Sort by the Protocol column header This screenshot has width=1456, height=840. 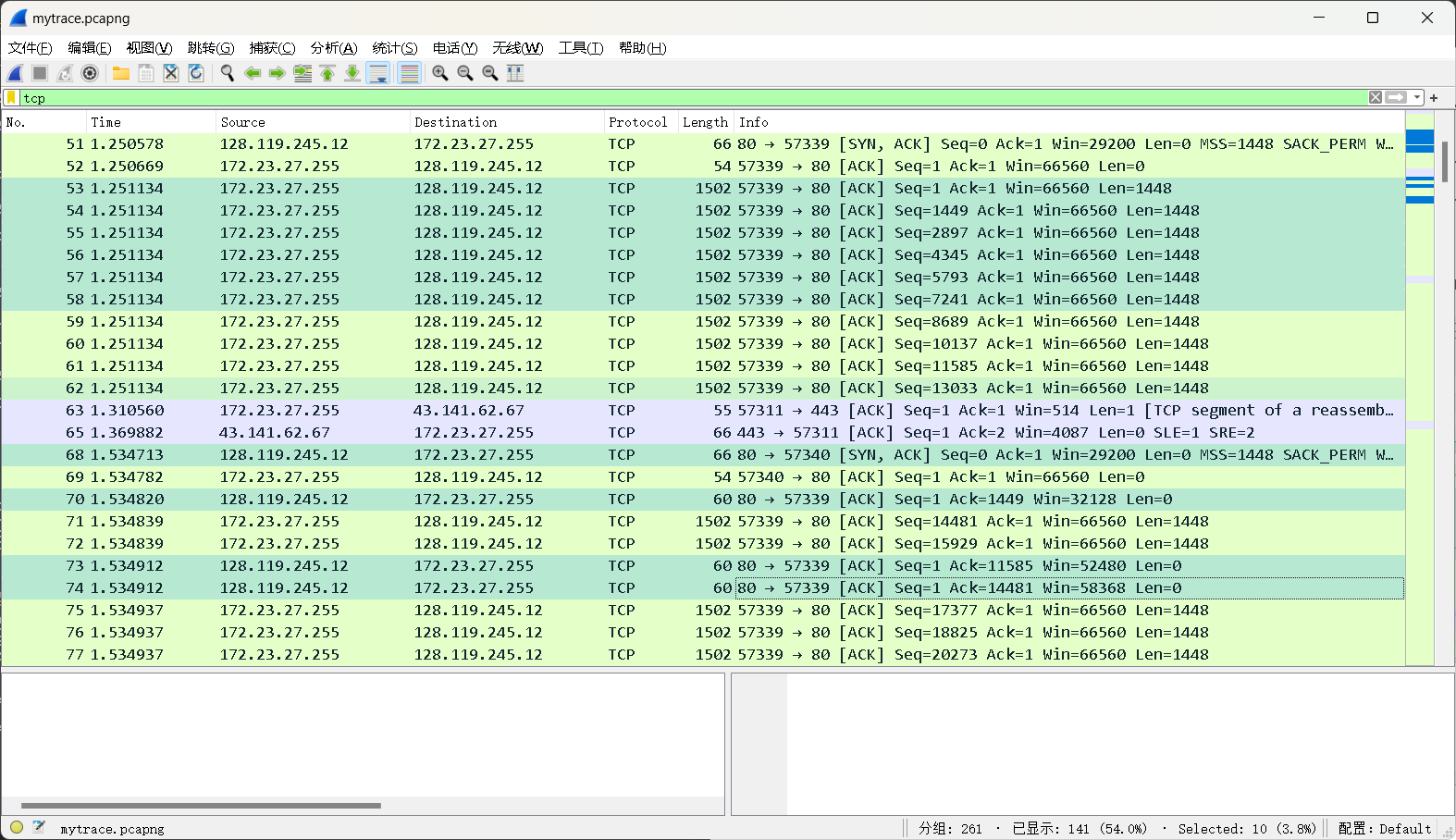click(641, 122)
